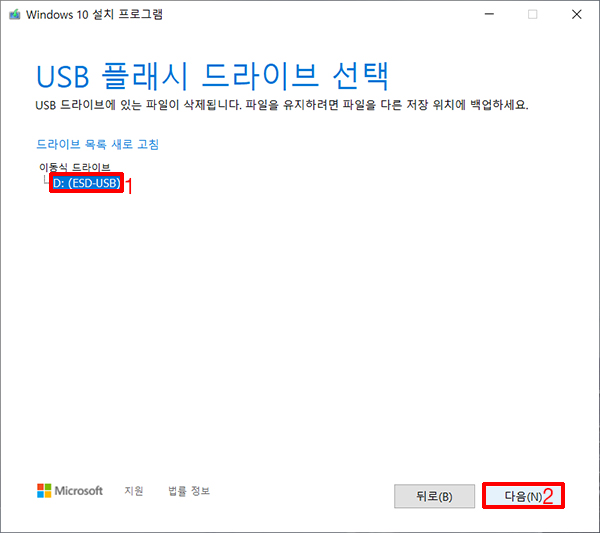Open the 법률 정보 legal info link

point(189,491)
